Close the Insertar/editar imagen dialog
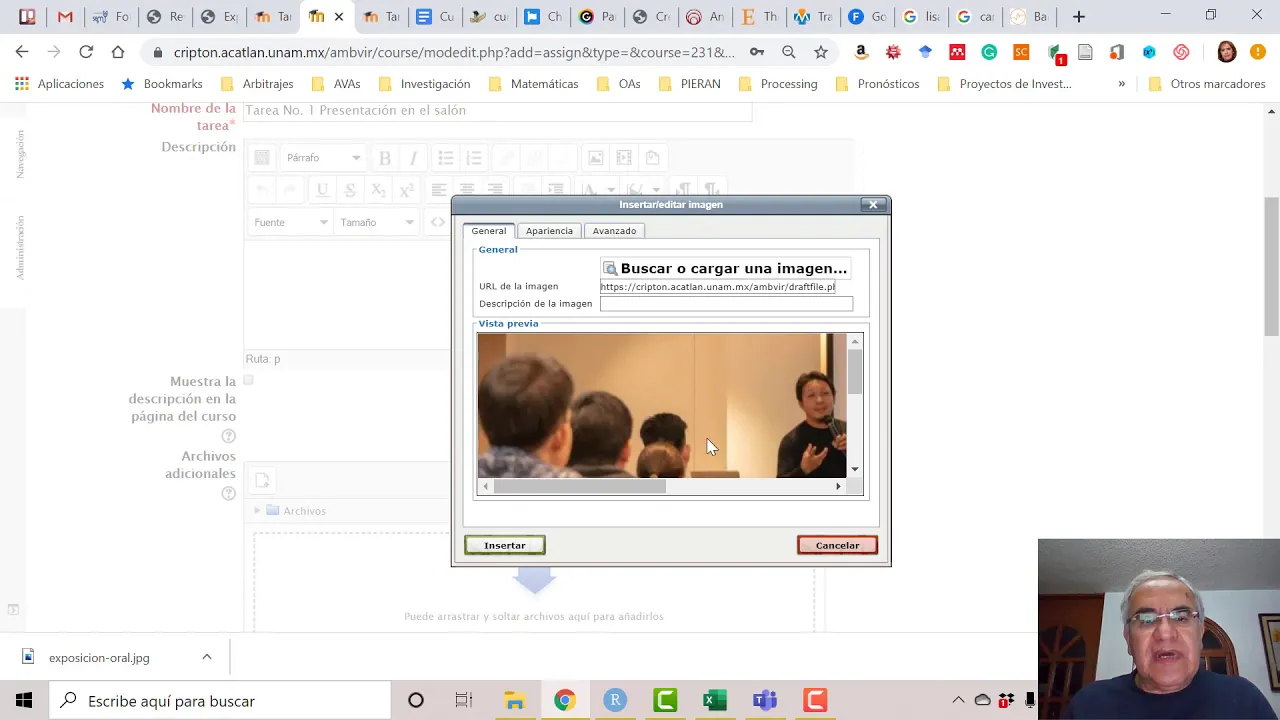Viewport: 1280px width, 720px height. coord(873,205)
